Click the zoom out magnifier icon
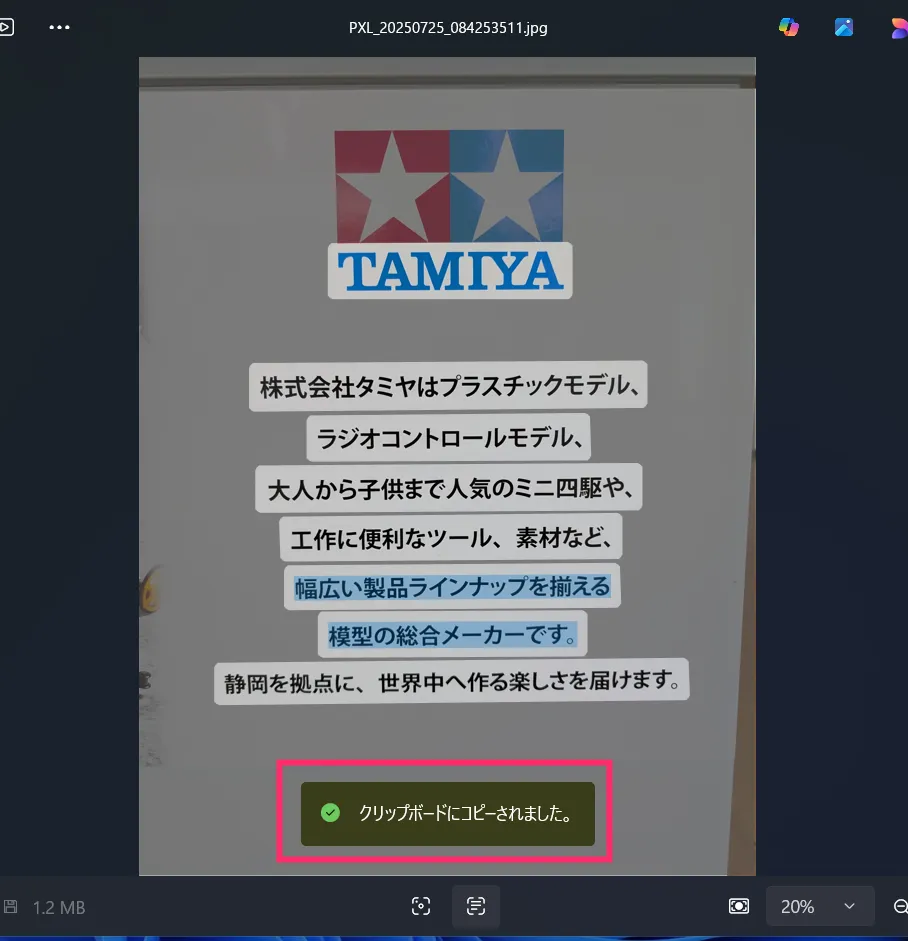The height and width of the screenshot is (941, 908). click(x=900, y=906)
